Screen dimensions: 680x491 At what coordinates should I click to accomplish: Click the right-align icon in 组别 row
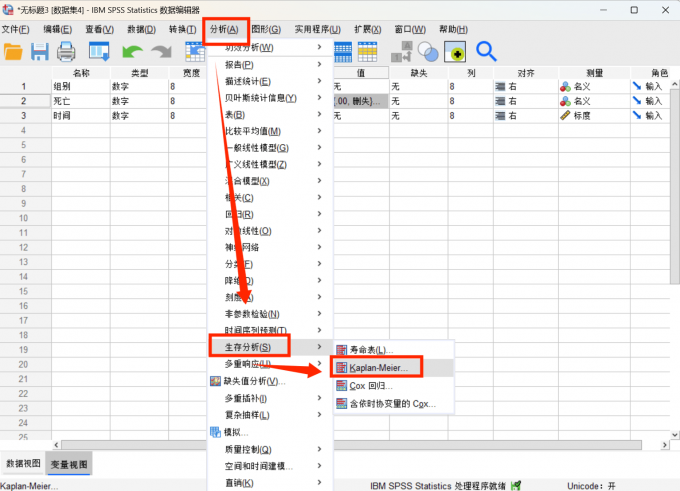(500, 87)
